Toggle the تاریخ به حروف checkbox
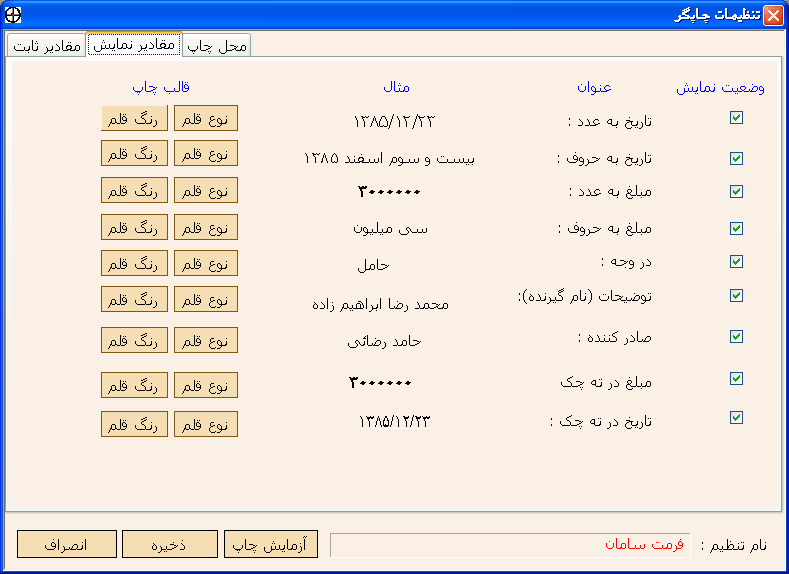Viewport: 789px width, 574px height. coord(737,158)
